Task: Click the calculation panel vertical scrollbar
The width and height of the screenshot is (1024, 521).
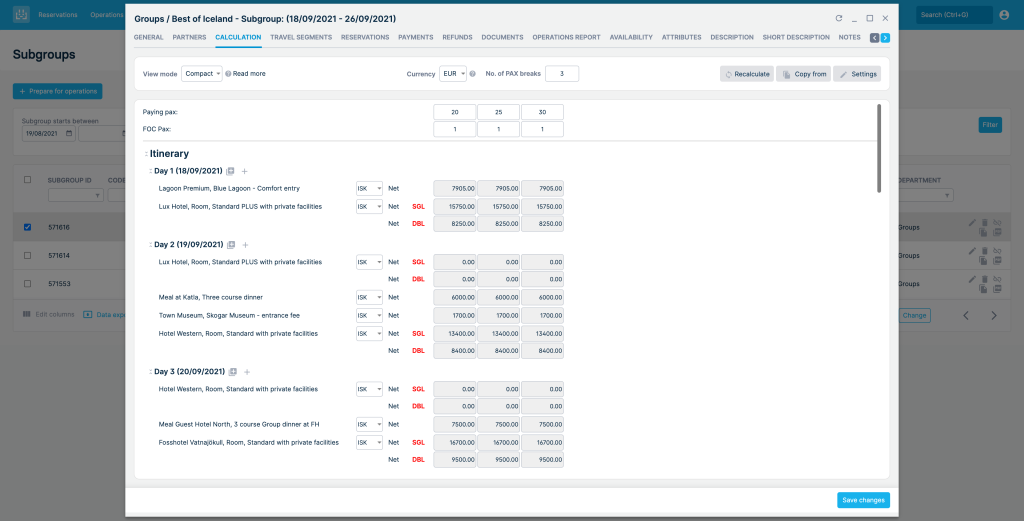Action: click(x=879, y=148)
